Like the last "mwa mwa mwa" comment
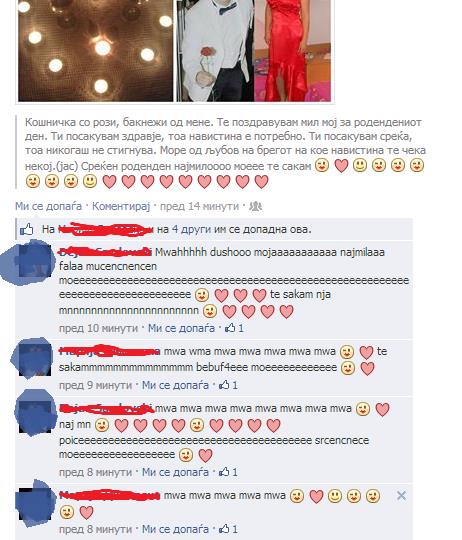The height and width of the screenshot is (540, 462). (x=175, y=529)
